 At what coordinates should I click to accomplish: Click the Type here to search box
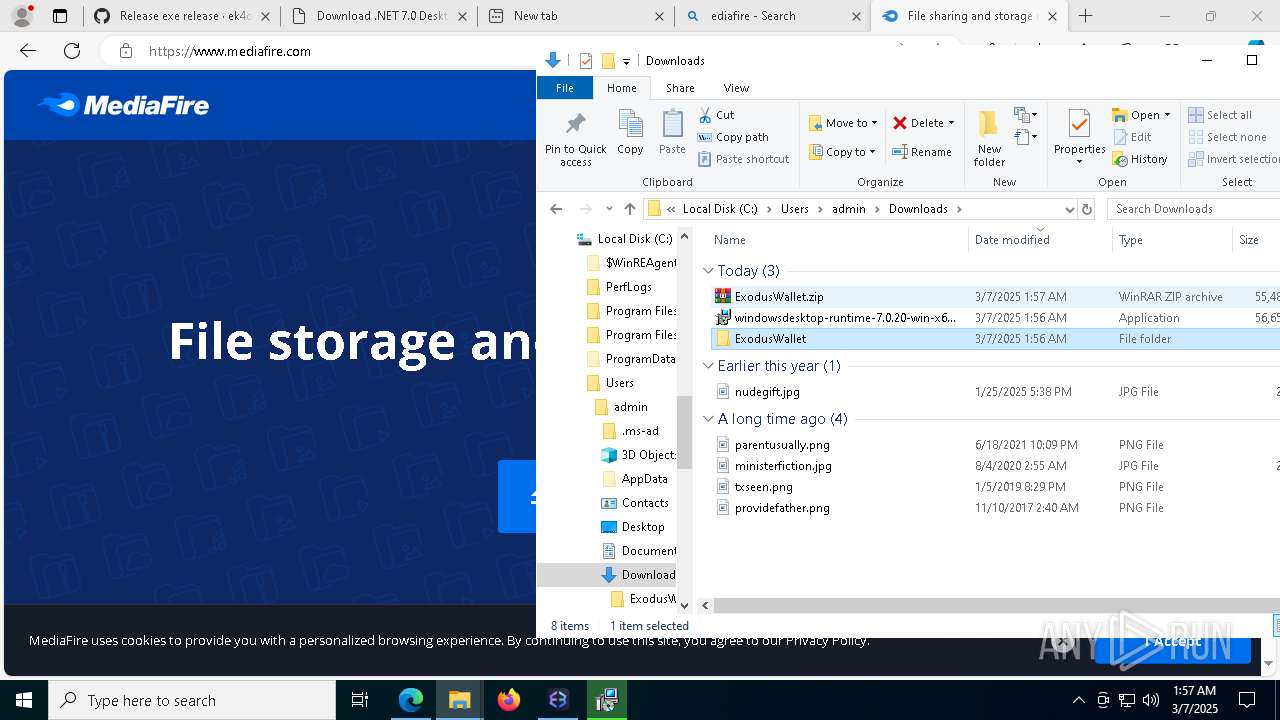pyautogui.click(x=192, y=700)
